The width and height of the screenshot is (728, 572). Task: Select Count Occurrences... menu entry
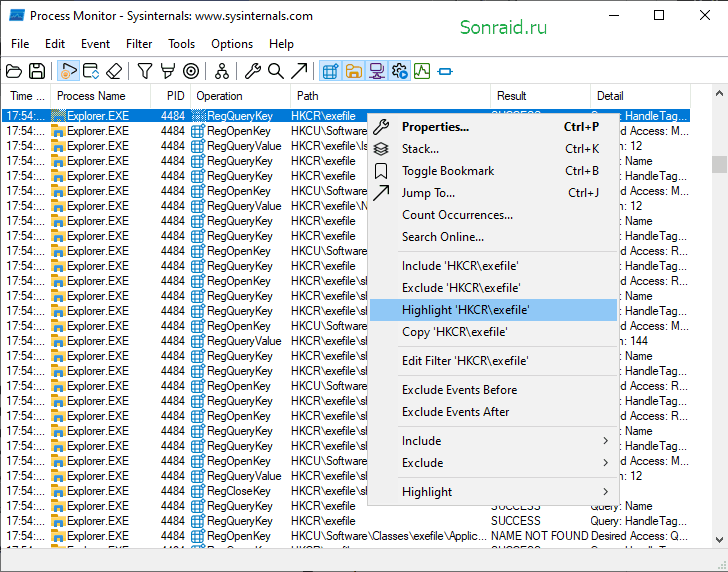point(493,215)
